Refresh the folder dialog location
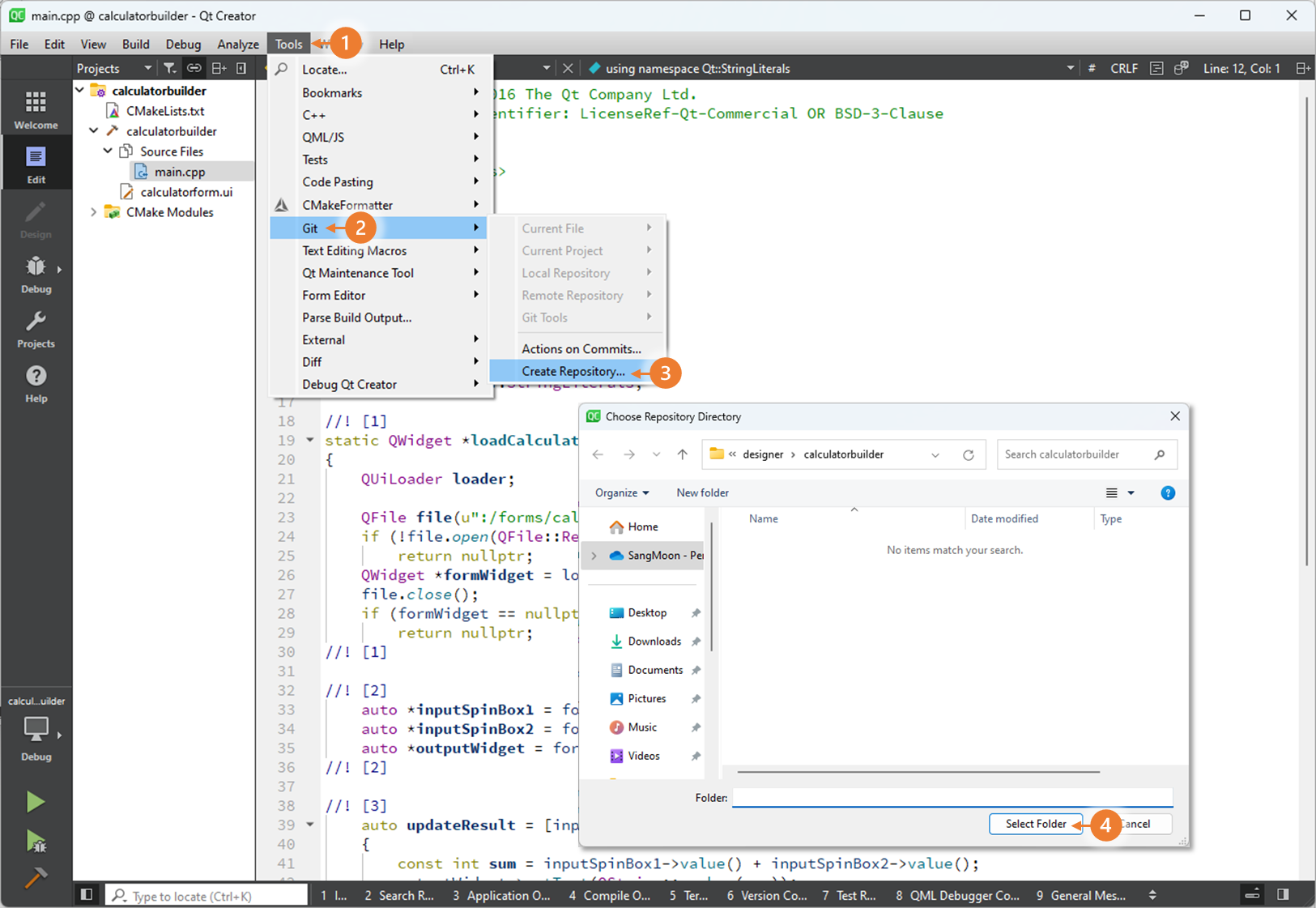The height and width of the screenshot is (908, 1316). pos(968,454)
